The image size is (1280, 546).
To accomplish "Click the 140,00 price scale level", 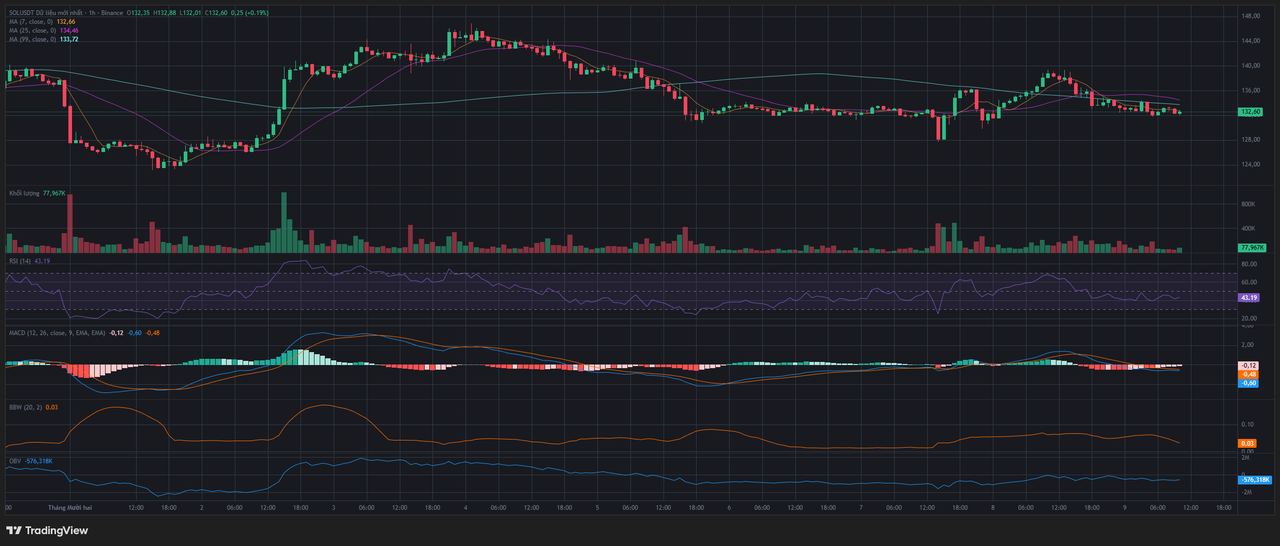I will click(x=1250, y=65).
